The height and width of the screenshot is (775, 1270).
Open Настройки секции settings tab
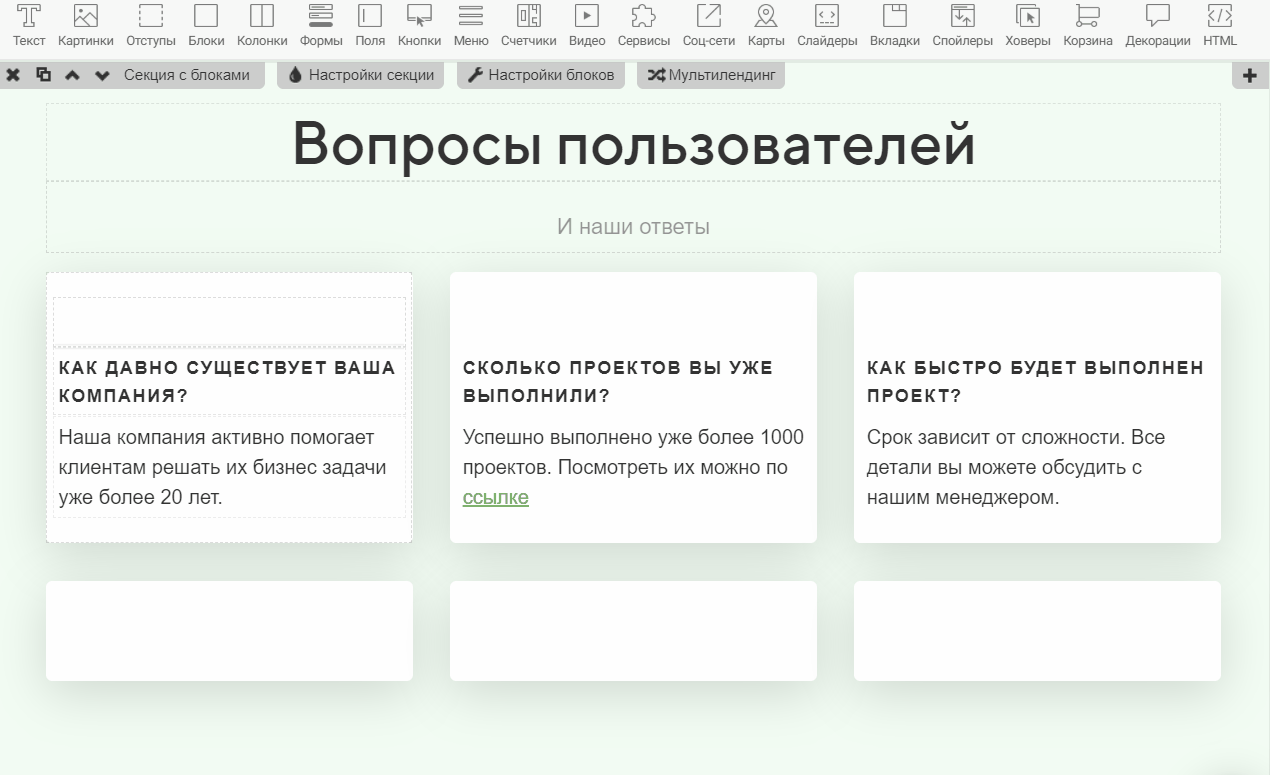[361, 75]
